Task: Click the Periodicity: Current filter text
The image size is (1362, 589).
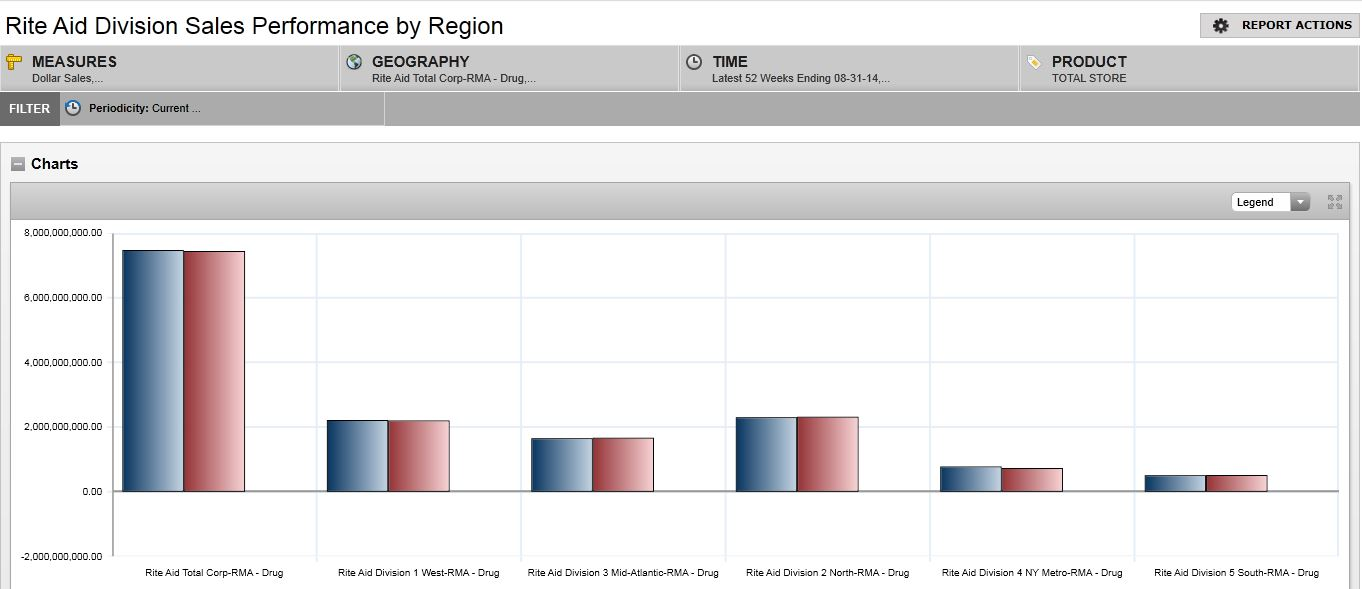Action: (145, 108)
